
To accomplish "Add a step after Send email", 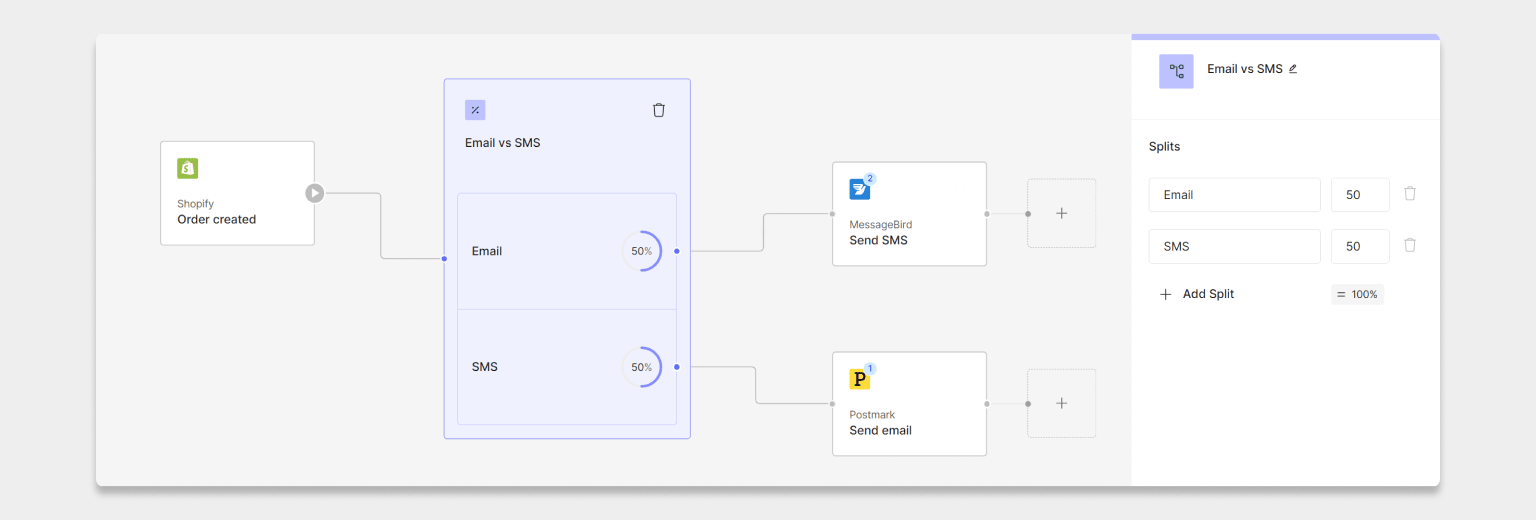I will tap(1062, 403).
